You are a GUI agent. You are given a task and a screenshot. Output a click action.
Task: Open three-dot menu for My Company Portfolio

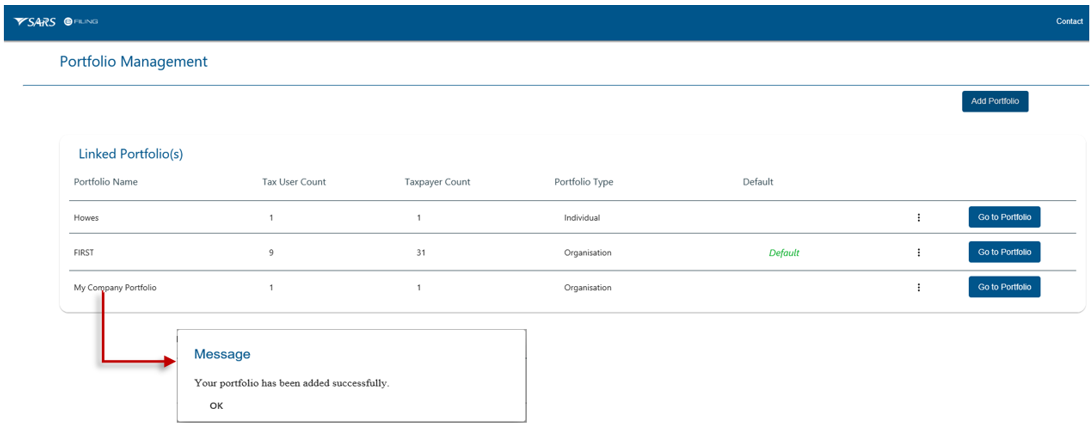coord(918,288)
